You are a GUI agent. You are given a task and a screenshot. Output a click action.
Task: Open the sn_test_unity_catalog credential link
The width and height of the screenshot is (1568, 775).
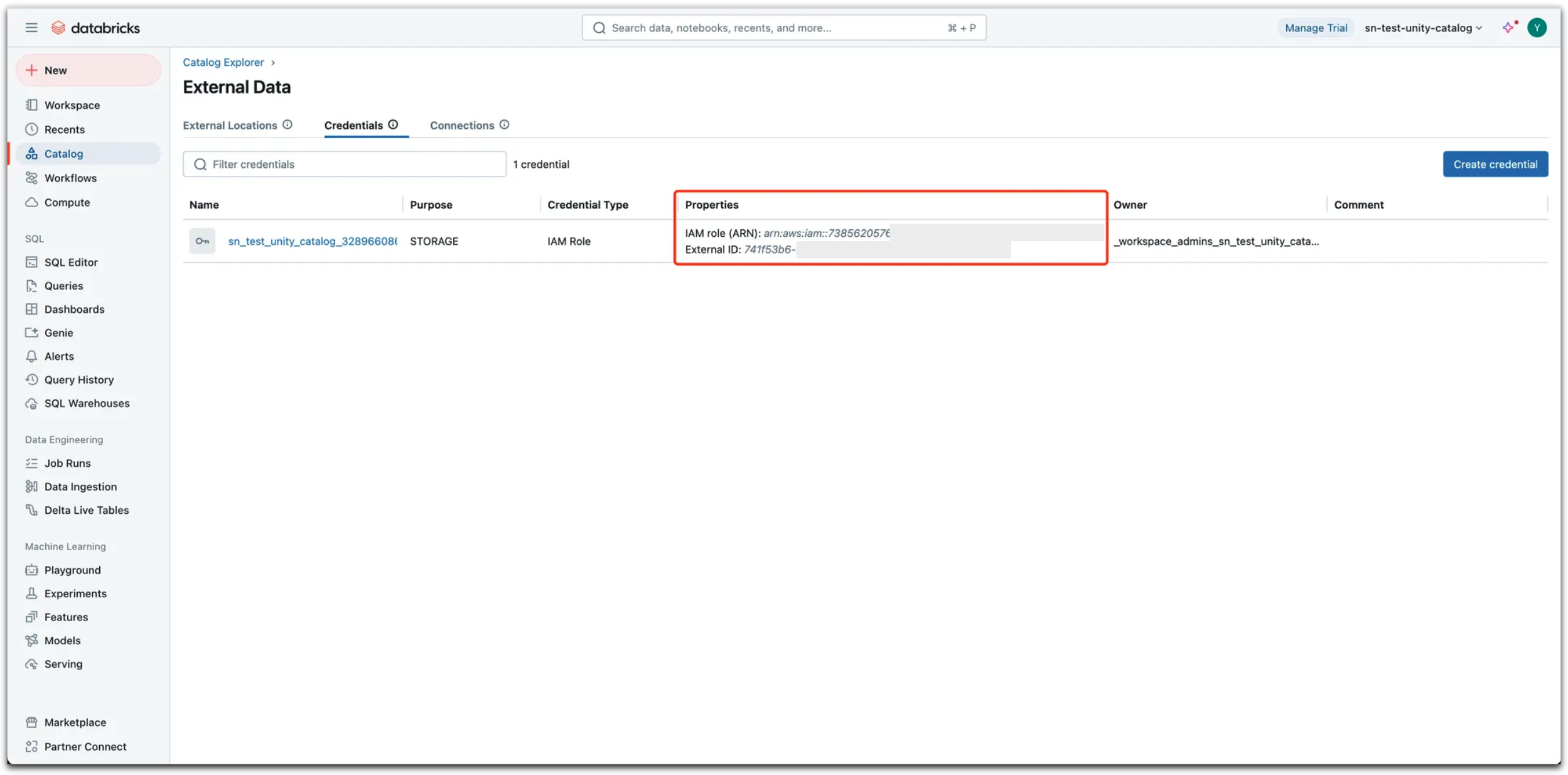312,241
